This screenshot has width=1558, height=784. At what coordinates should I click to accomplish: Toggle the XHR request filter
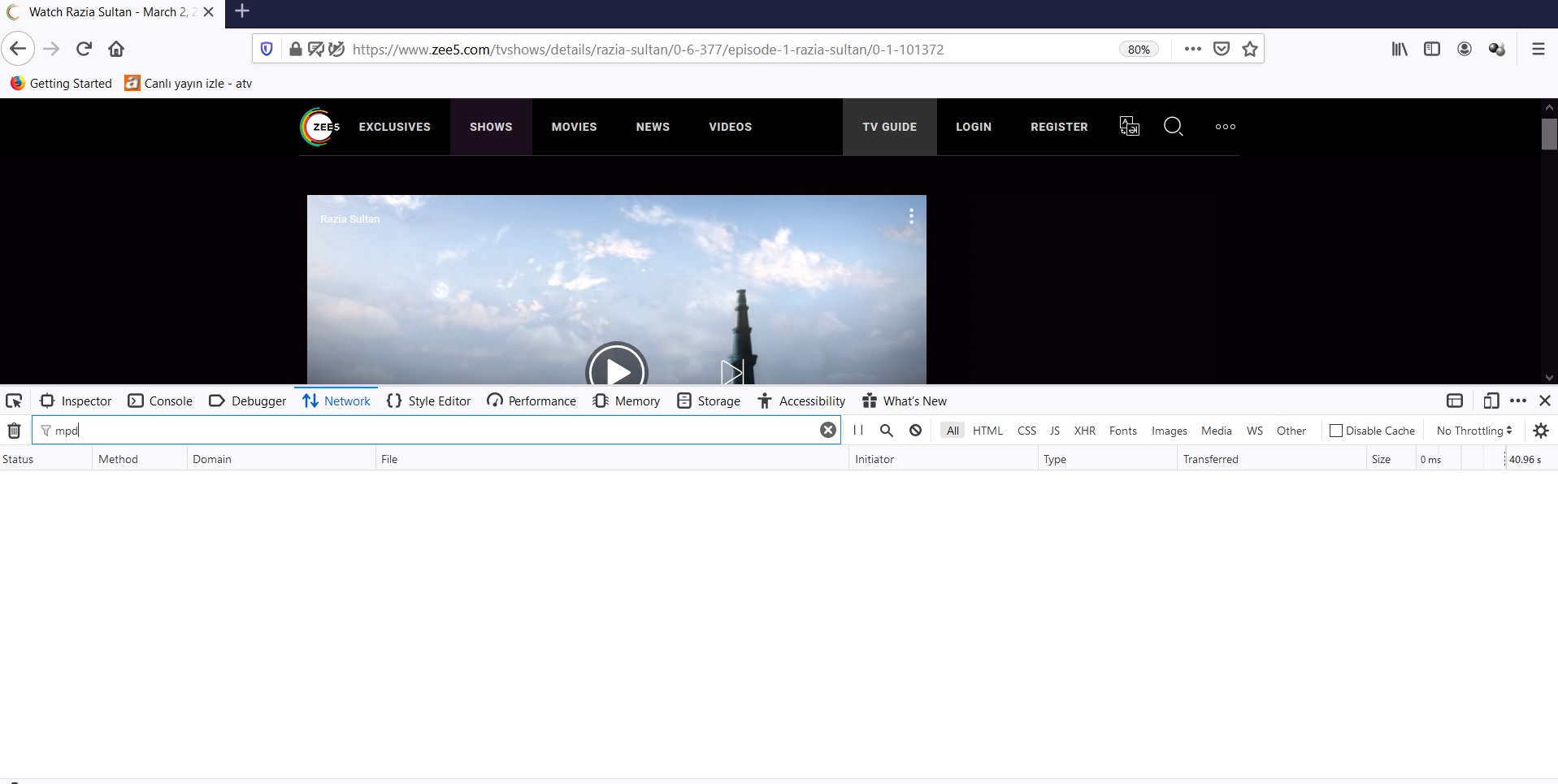pos(1084,431)
